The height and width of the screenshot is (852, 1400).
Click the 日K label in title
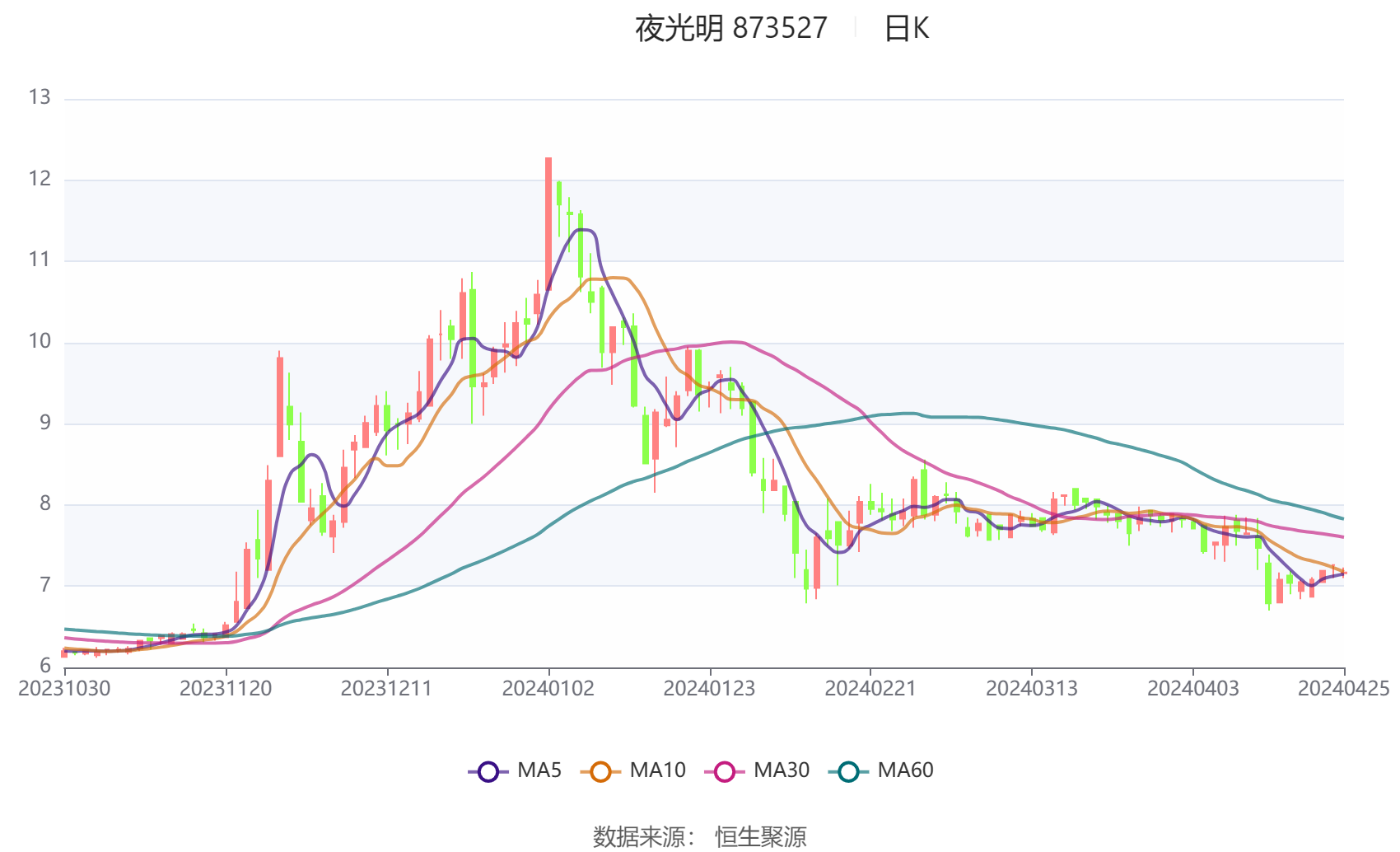point(906,28)
